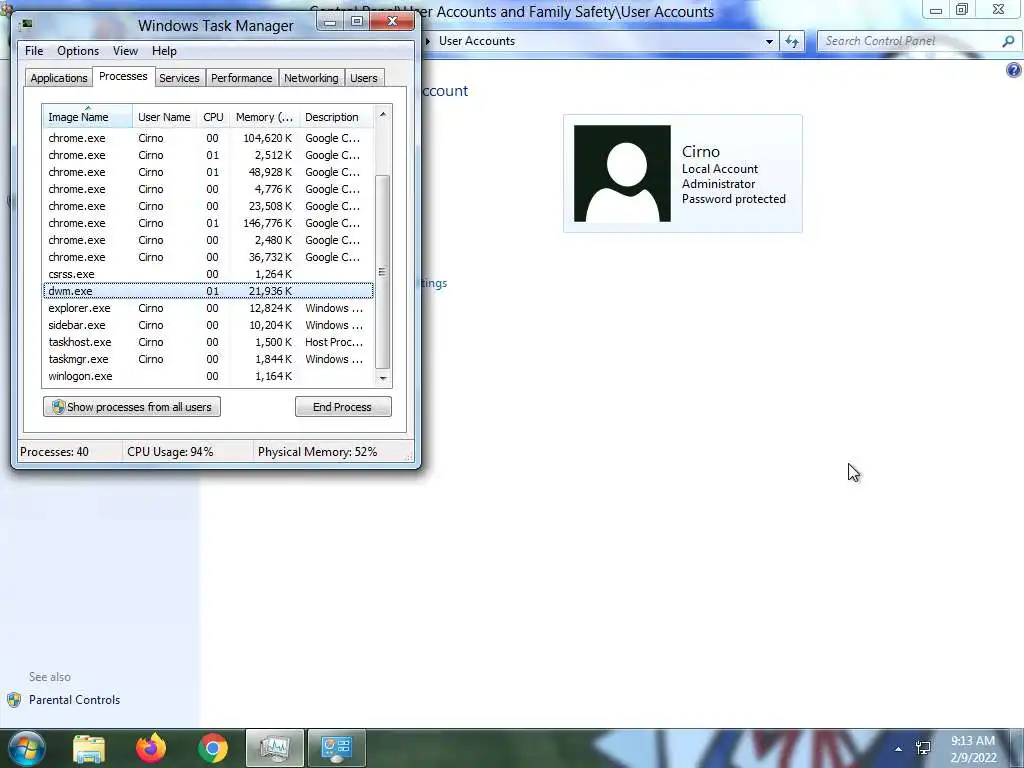The image size is (1024, 768).
Task: Click refresh button beside address bar
Action: tap(792, 41)
